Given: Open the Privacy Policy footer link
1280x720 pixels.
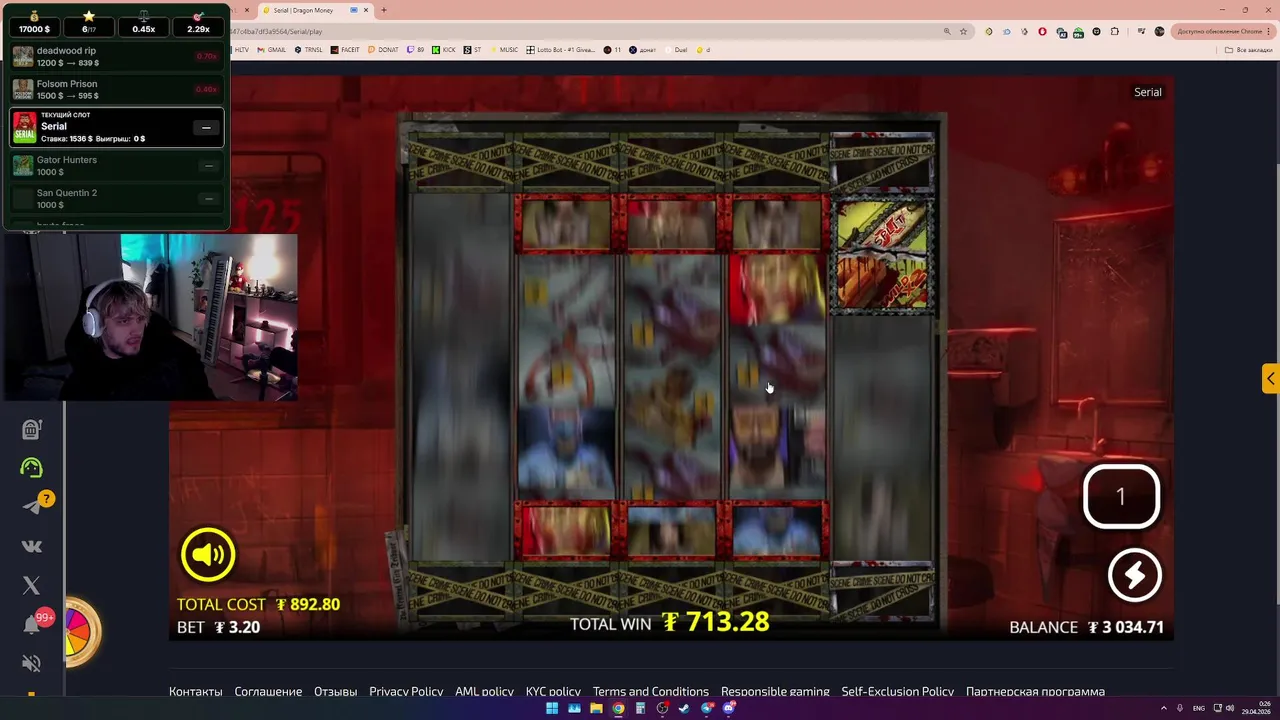Looking at the screenshot, I should [406, 691].
